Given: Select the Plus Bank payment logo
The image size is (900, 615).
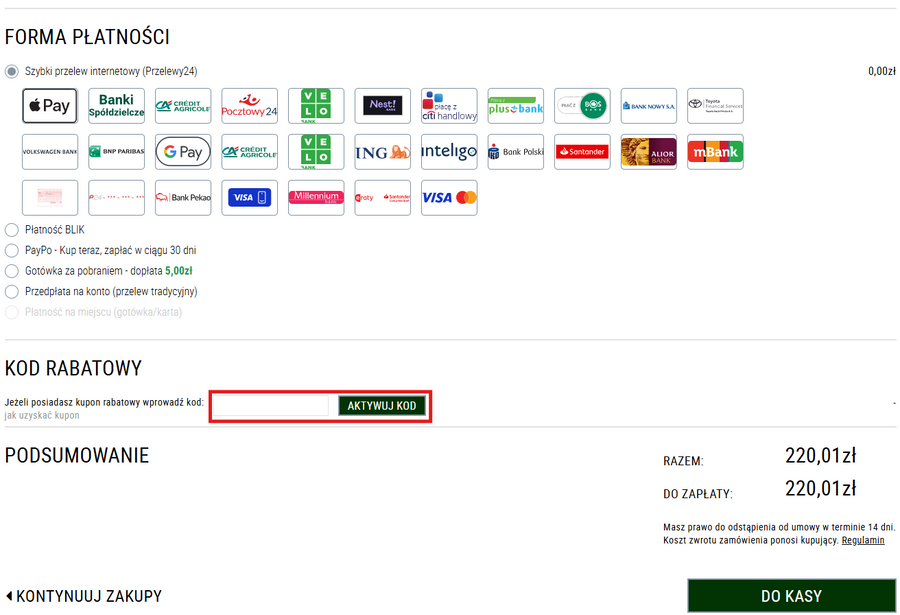Looking at the screenshot, I should pos(515,106).
